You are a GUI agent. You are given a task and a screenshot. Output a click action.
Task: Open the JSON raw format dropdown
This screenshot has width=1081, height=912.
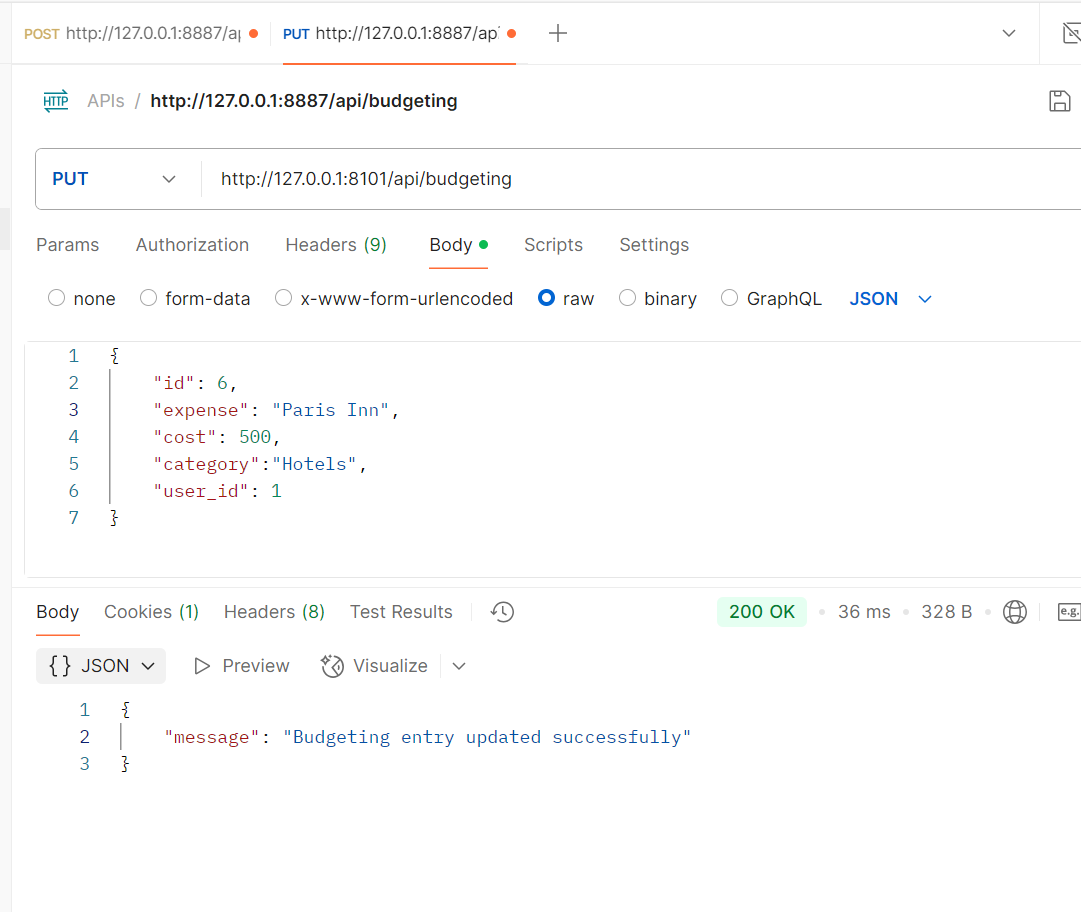click(x=890, y=298)
